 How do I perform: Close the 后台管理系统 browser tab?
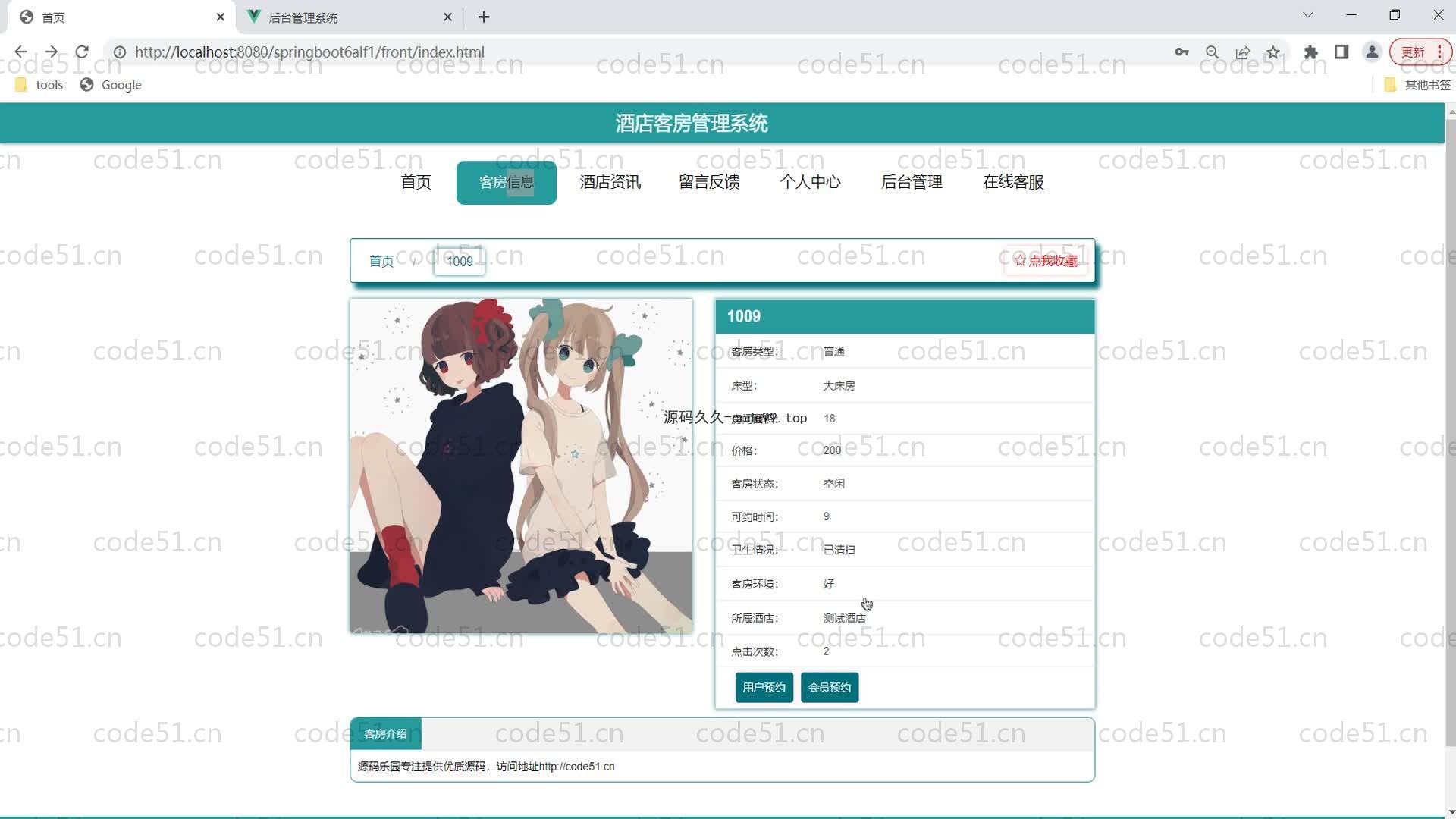click(447, 17)
